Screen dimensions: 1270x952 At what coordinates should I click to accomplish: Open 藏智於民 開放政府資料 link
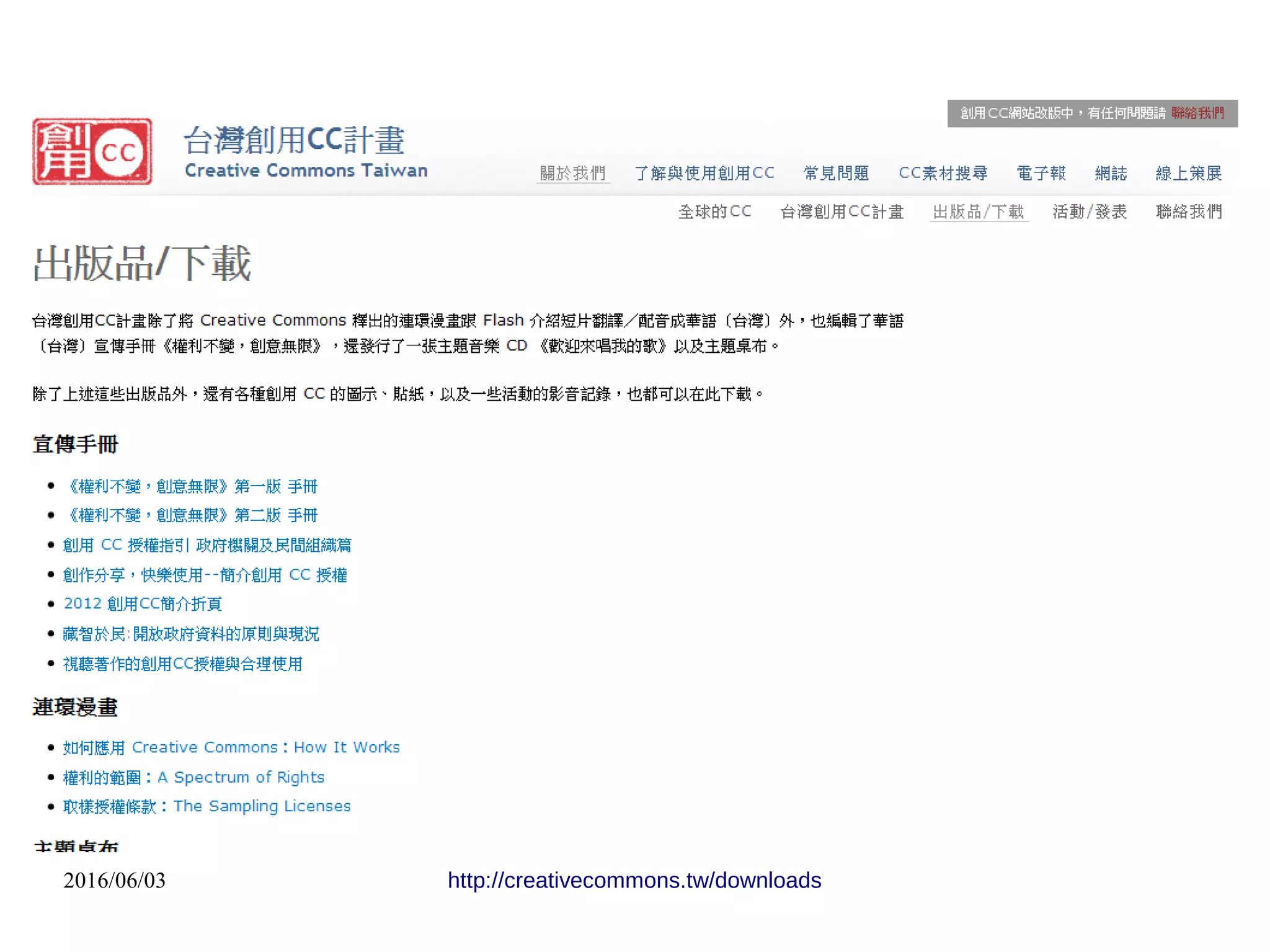coord(191,633)
